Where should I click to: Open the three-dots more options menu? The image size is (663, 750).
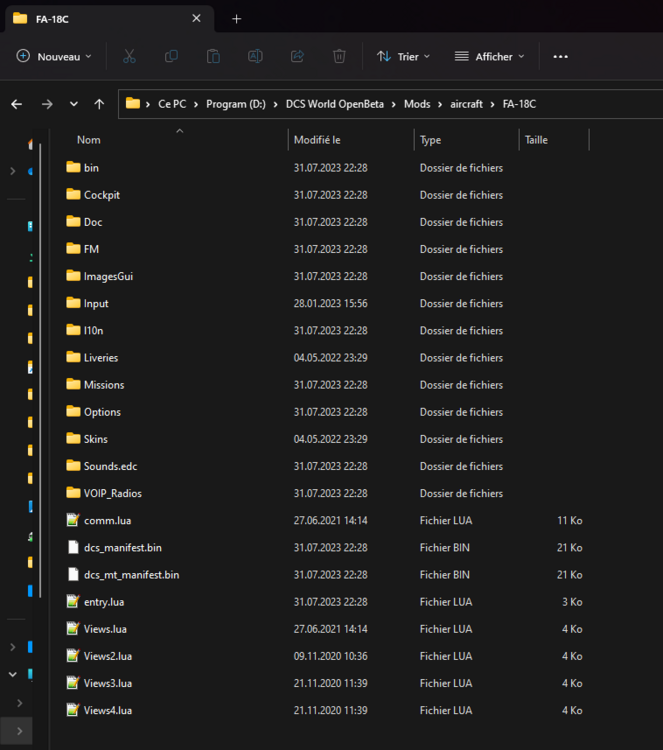pyautogui.click(x=560, y=57)
